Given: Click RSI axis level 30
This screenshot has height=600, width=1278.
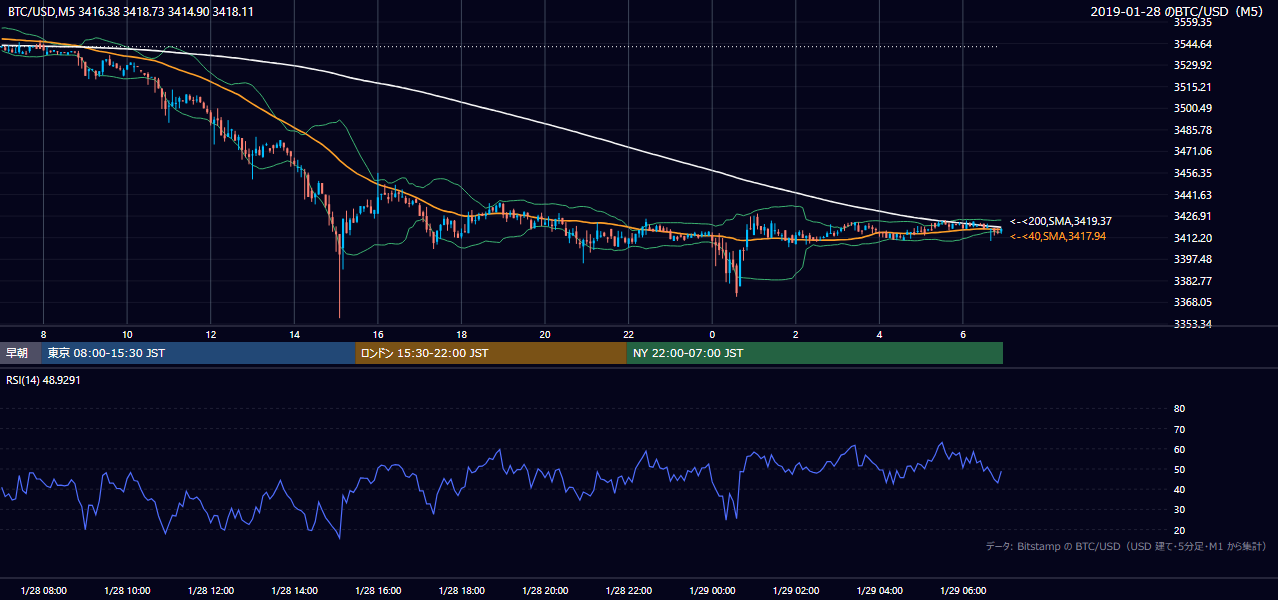Looking at the screenshot, I should [1179, 510].
